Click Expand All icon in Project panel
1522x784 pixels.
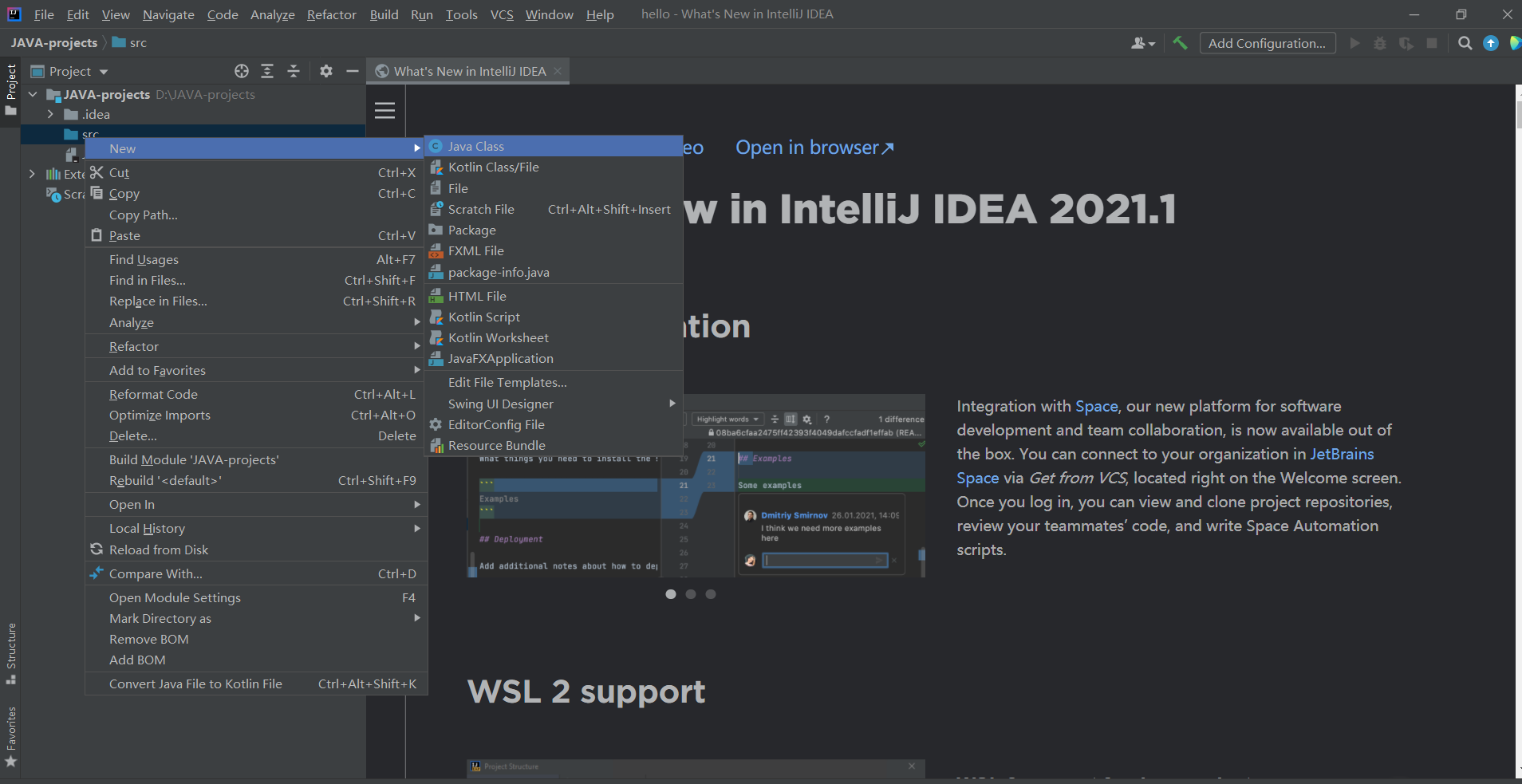(x=267, y=71)
